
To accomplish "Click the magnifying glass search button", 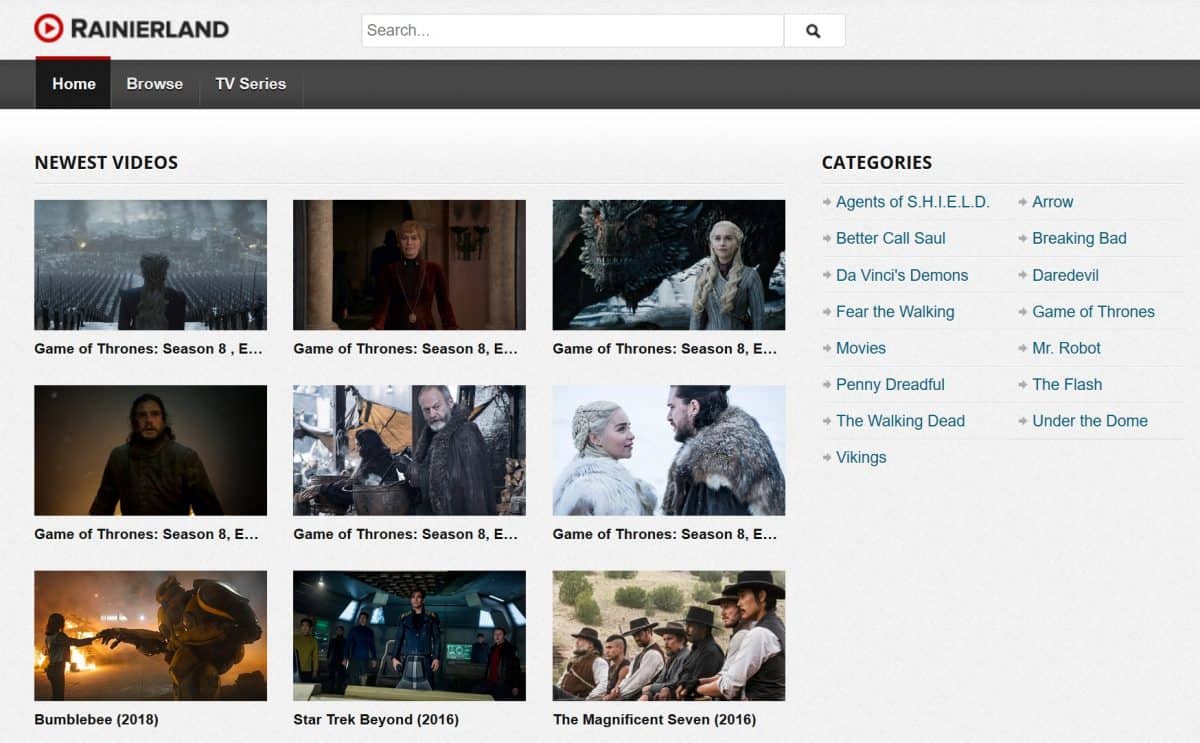I will 814,31.
